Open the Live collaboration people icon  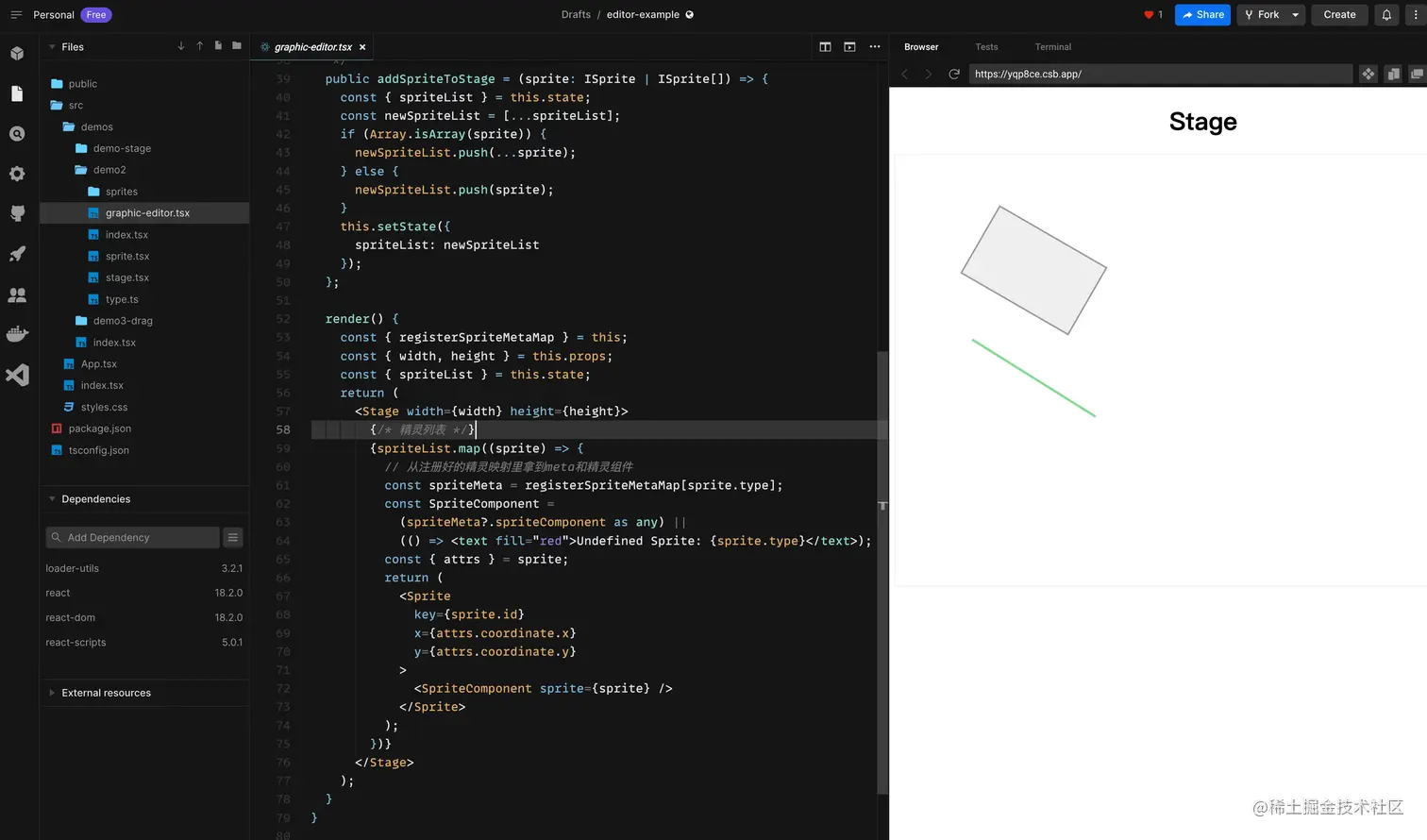17,294
